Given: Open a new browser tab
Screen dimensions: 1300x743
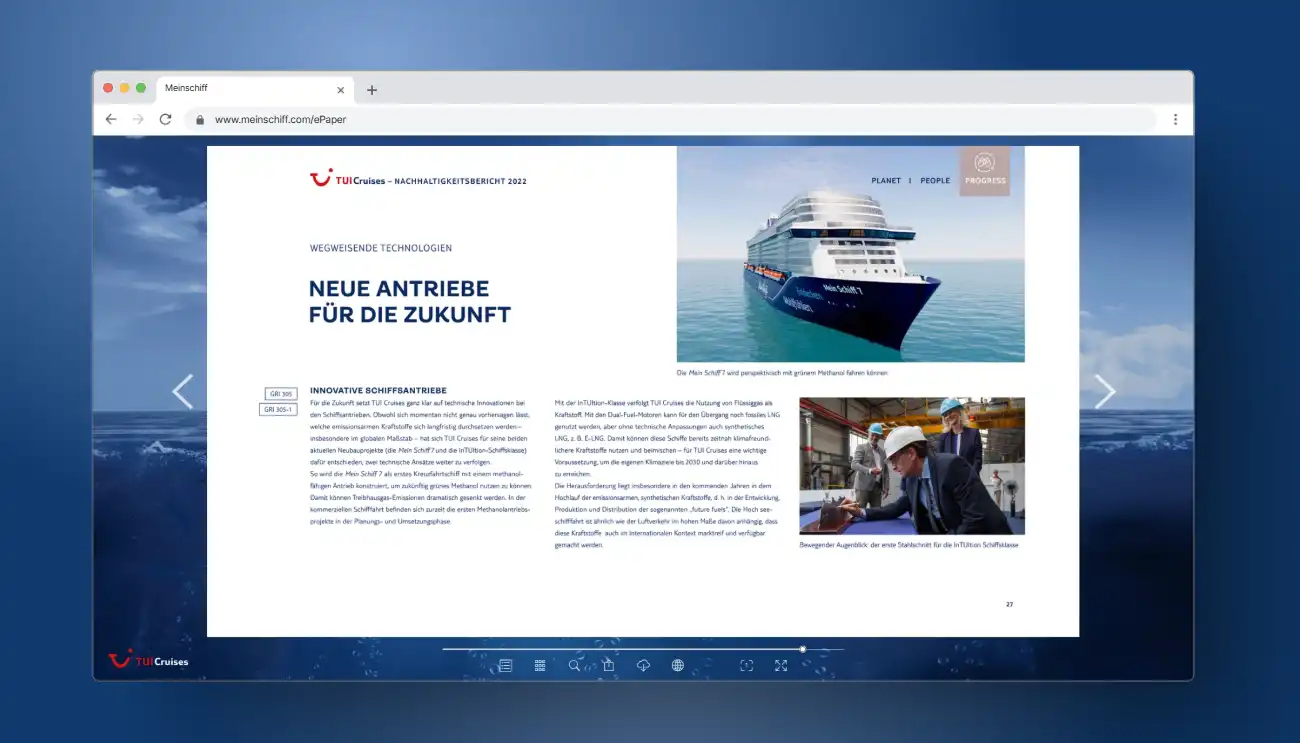Looking at the screenshot, I should pos(372,90).
